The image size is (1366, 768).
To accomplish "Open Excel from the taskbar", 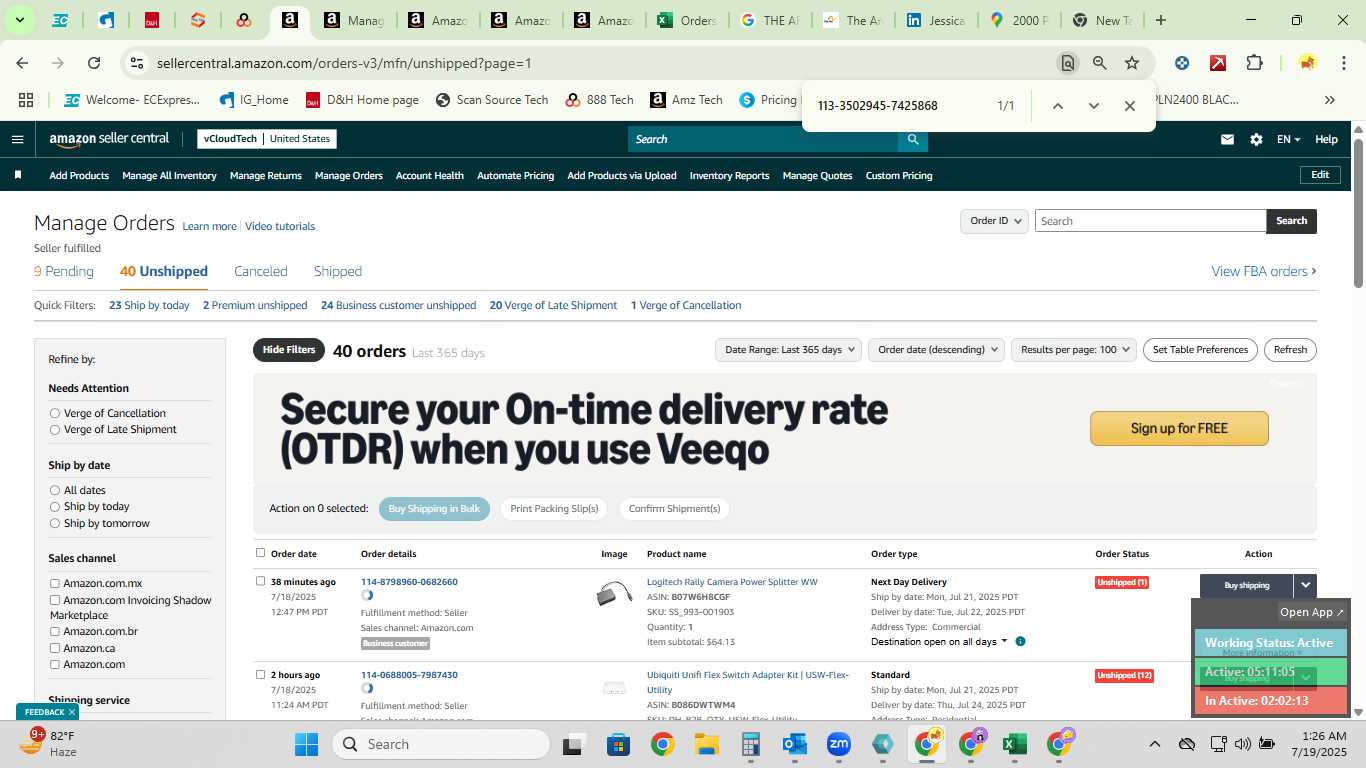I will 1014,744.
